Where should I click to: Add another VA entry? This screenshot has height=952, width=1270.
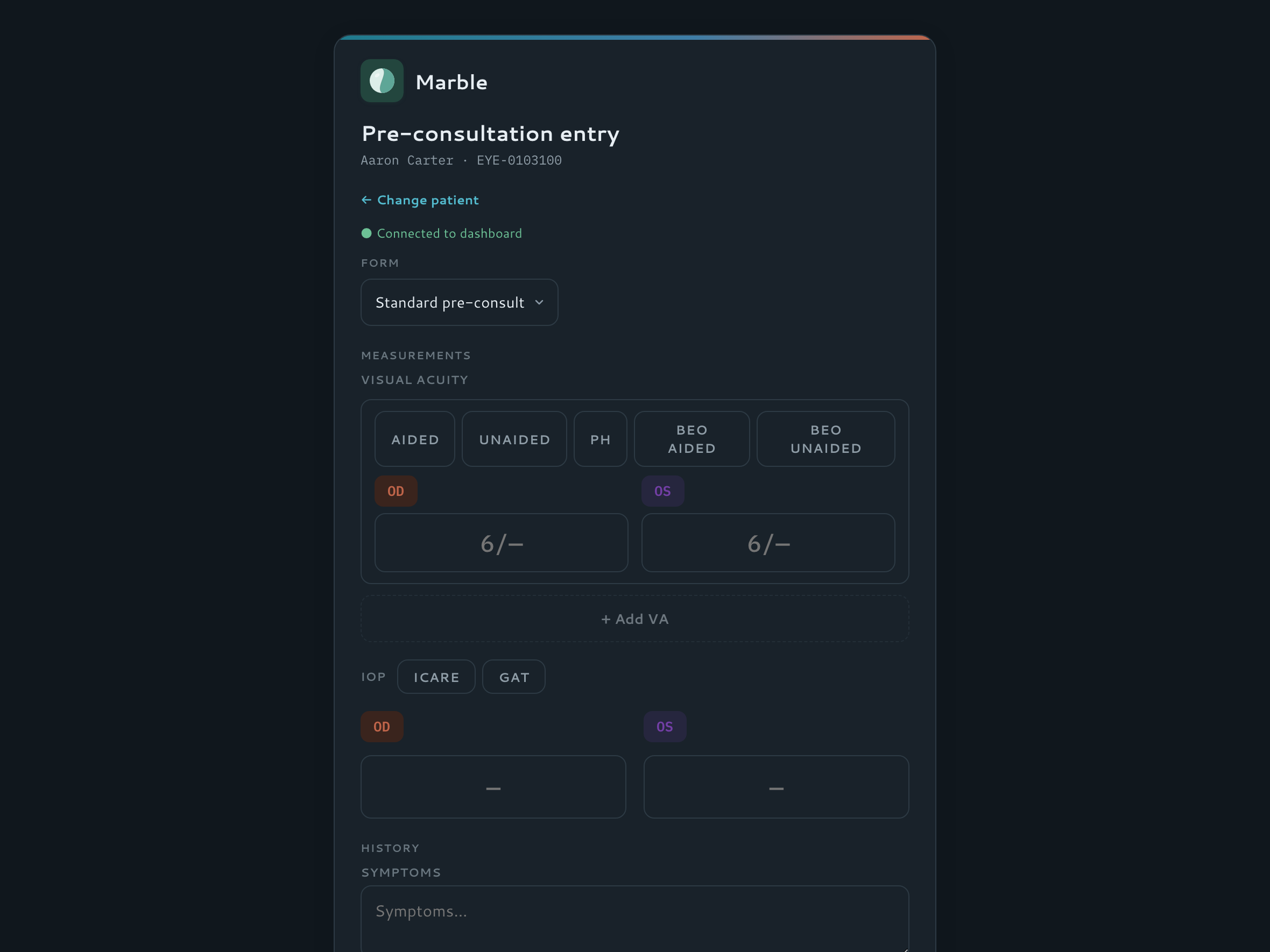tap(635, 619)
